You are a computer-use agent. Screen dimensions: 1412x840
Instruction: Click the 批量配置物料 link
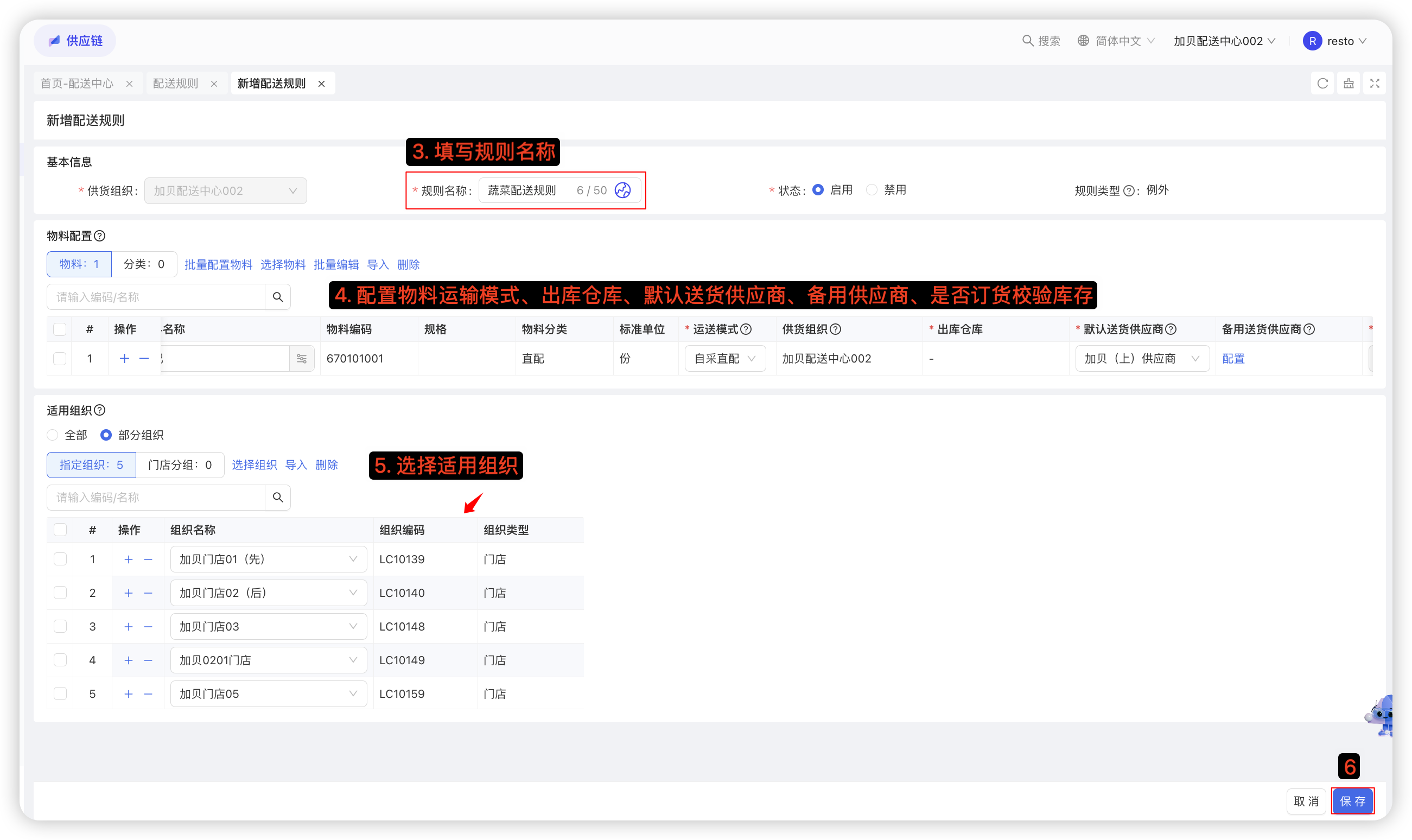tap(219, 264)
